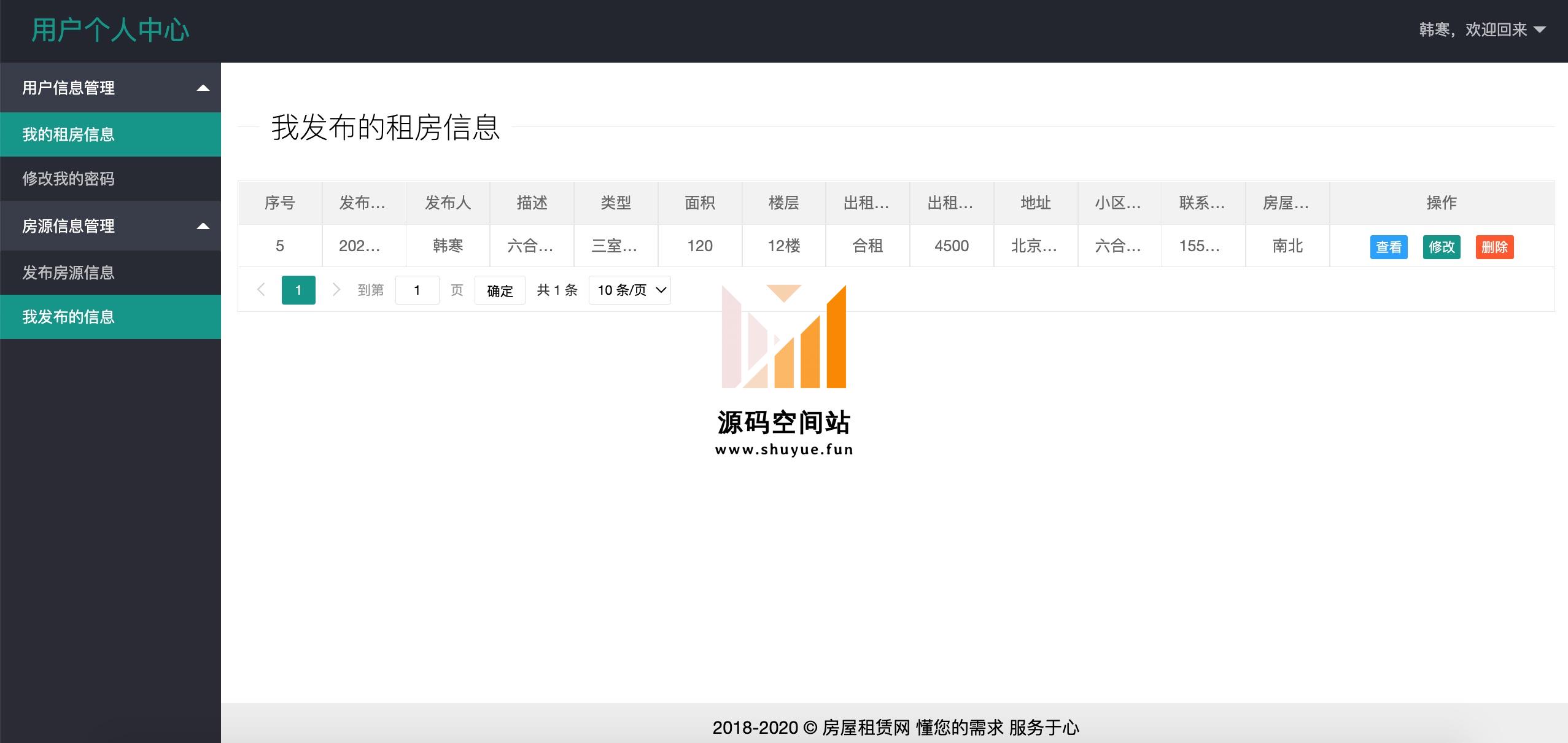Open 修改我的密码 menu item
This screenshot has height=743, width=1568.
[x=111, y=179]
